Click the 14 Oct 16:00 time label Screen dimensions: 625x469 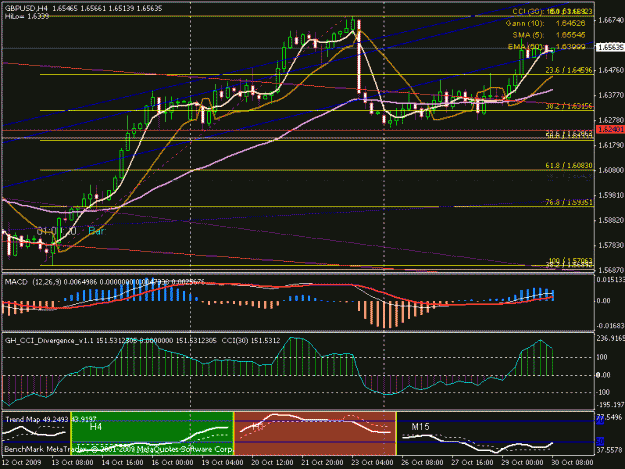click(x=122, y=463)
